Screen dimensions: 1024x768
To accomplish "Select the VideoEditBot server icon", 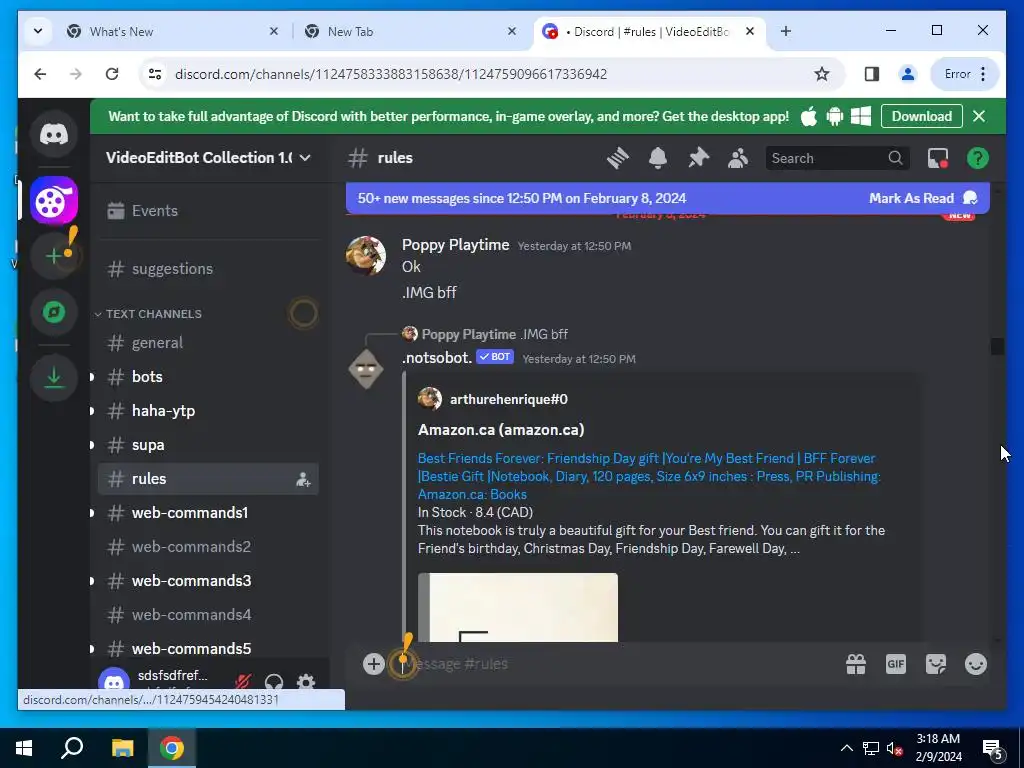I will (54, 201).
